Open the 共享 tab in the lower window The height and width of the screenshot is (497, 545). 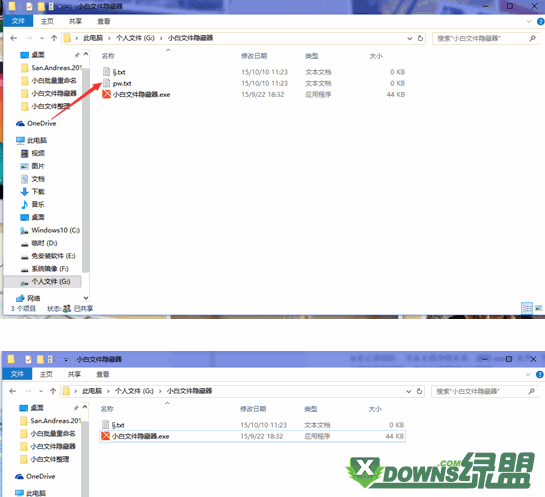pyautogui.click(x=74, y=374)
